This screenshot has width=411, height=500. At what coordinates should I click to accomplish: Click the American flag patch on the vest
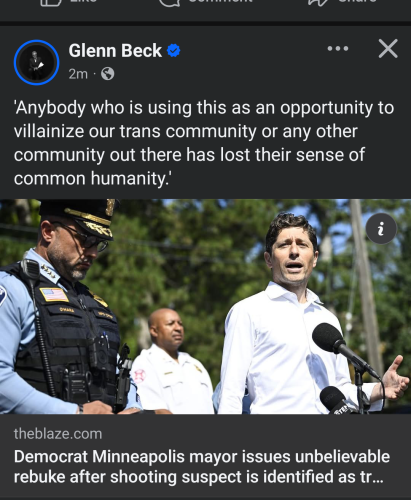54,295
